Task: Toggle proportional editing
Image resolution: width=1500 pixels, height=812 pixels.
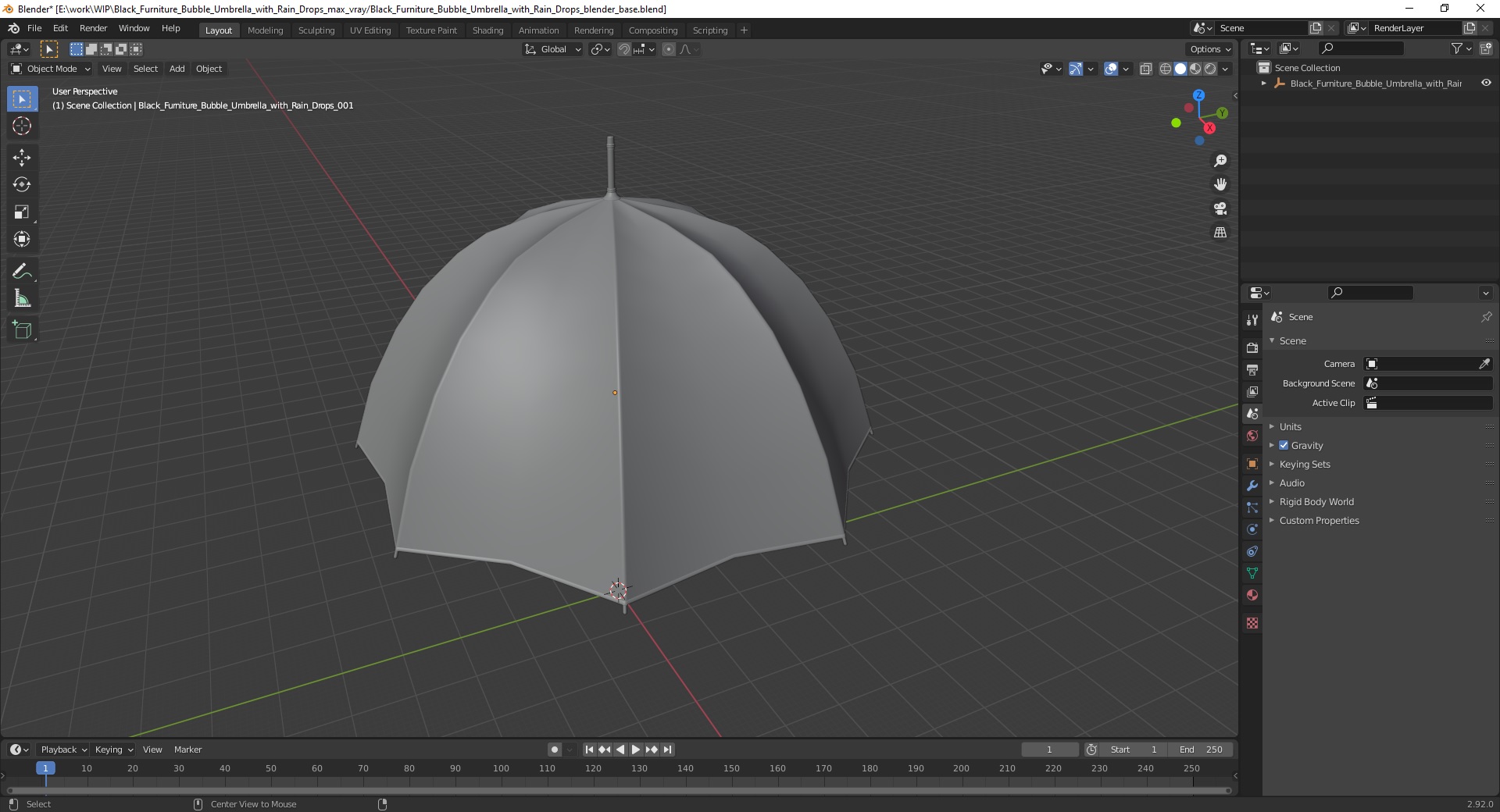Action: point(669,49)
